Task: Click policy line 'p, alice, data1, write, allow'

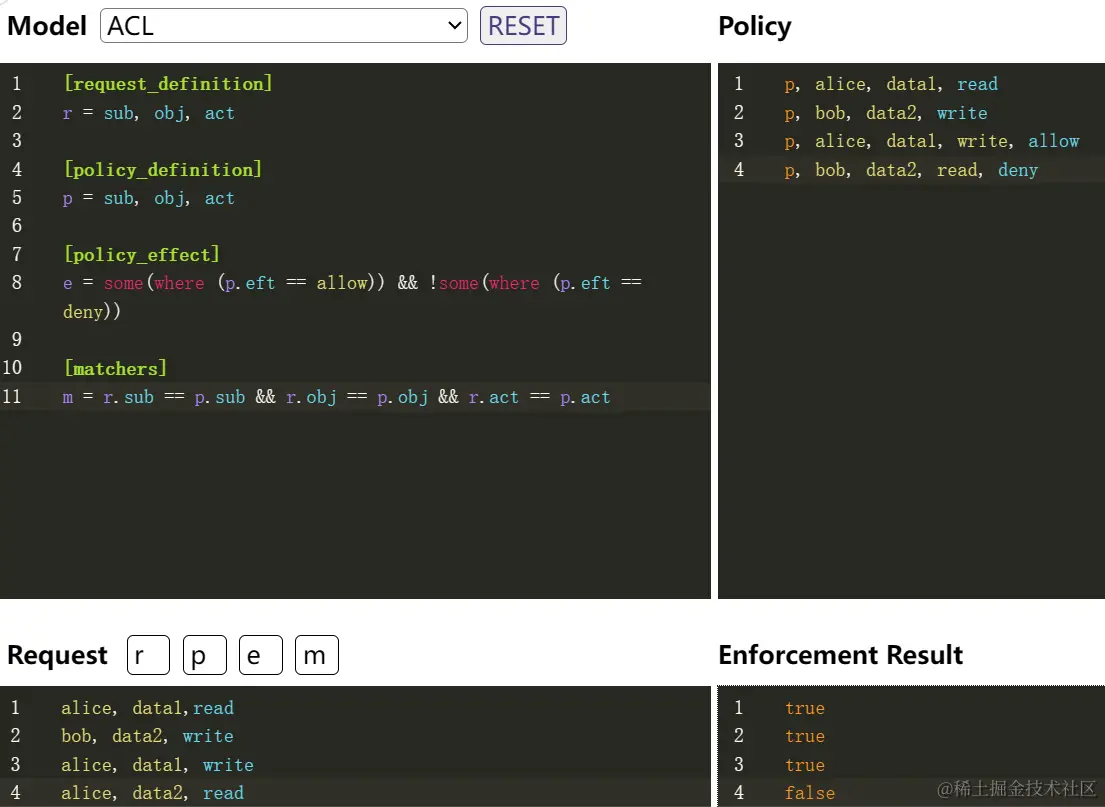Action: coord(932,141)
